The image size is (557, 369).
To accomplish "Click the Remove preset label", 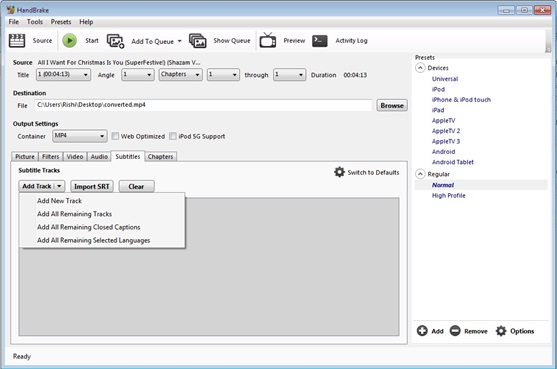I will coord(476,331).
